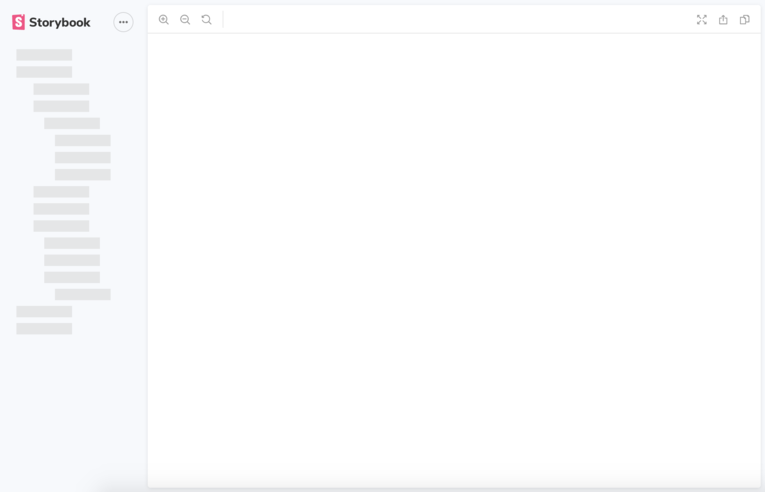Select the fourth sidebar placeholder row

[x=61, y=106]
